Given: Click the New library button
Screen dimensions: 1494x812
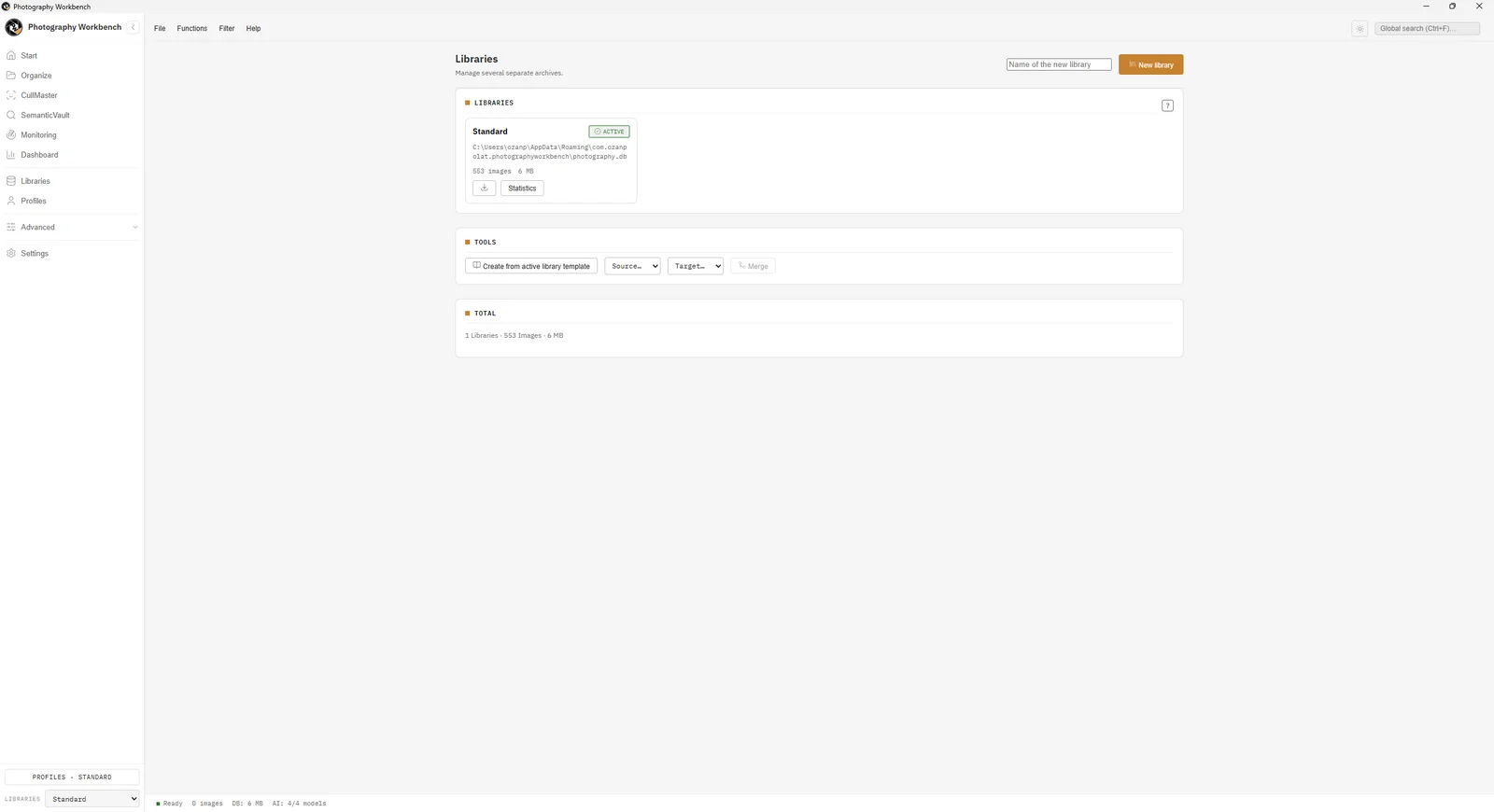Looking at the screenshot, I should (1150, 64).
